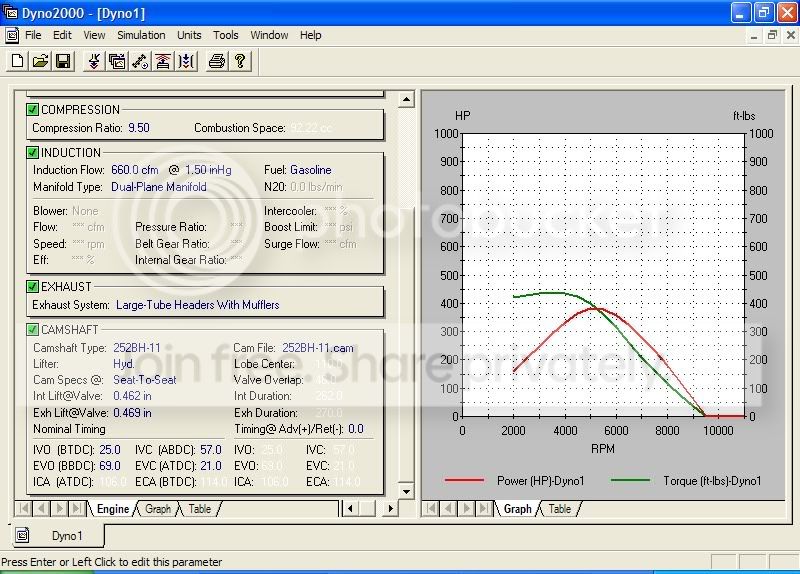The width and height of the screenshot is (800, 574).
Task: Click the red up-arrow stack toolbar icon
Action: coord(163,61)
